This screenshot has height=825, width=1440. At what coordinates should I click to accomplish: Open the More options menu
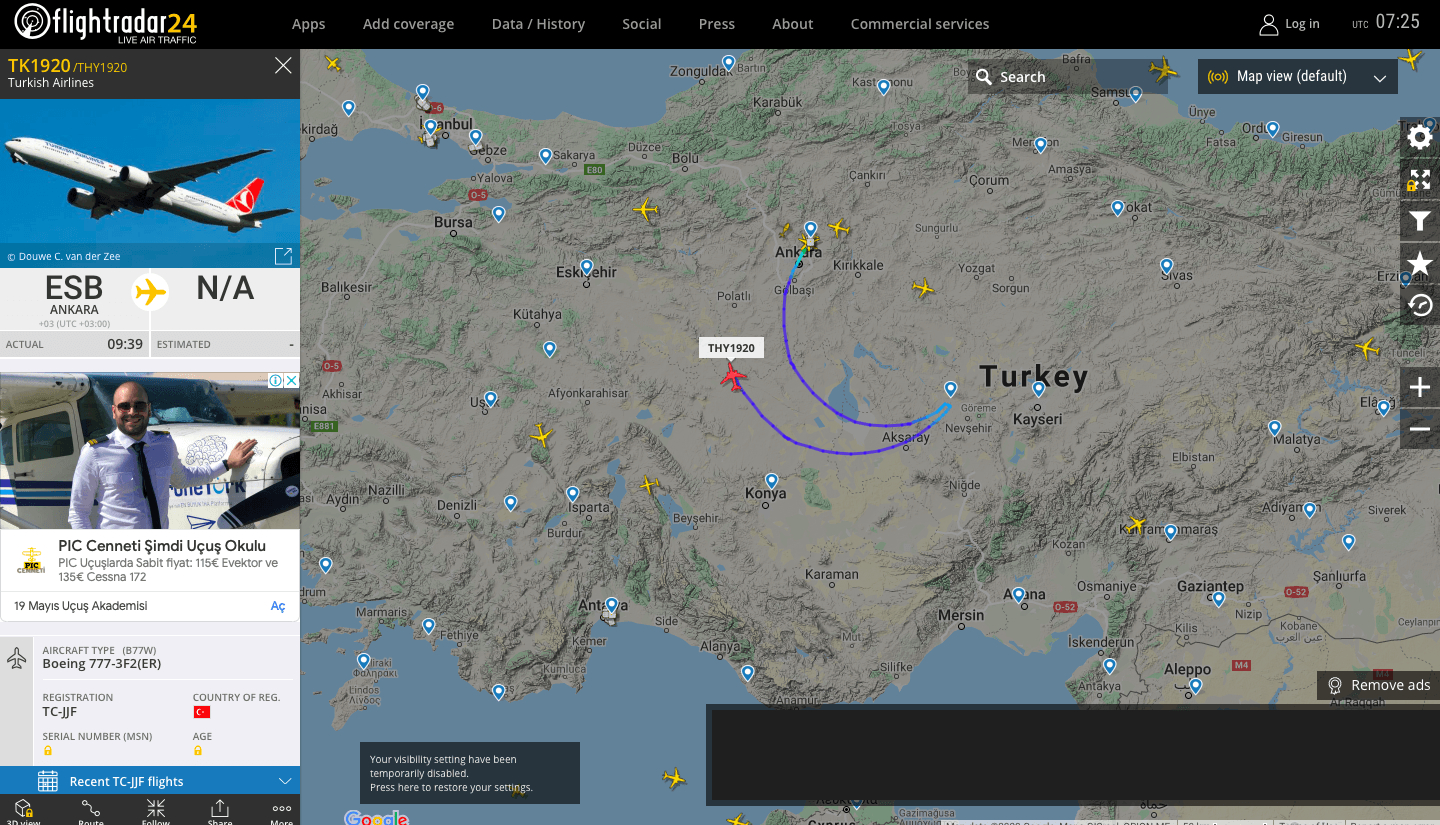click(x=282, y=811)
